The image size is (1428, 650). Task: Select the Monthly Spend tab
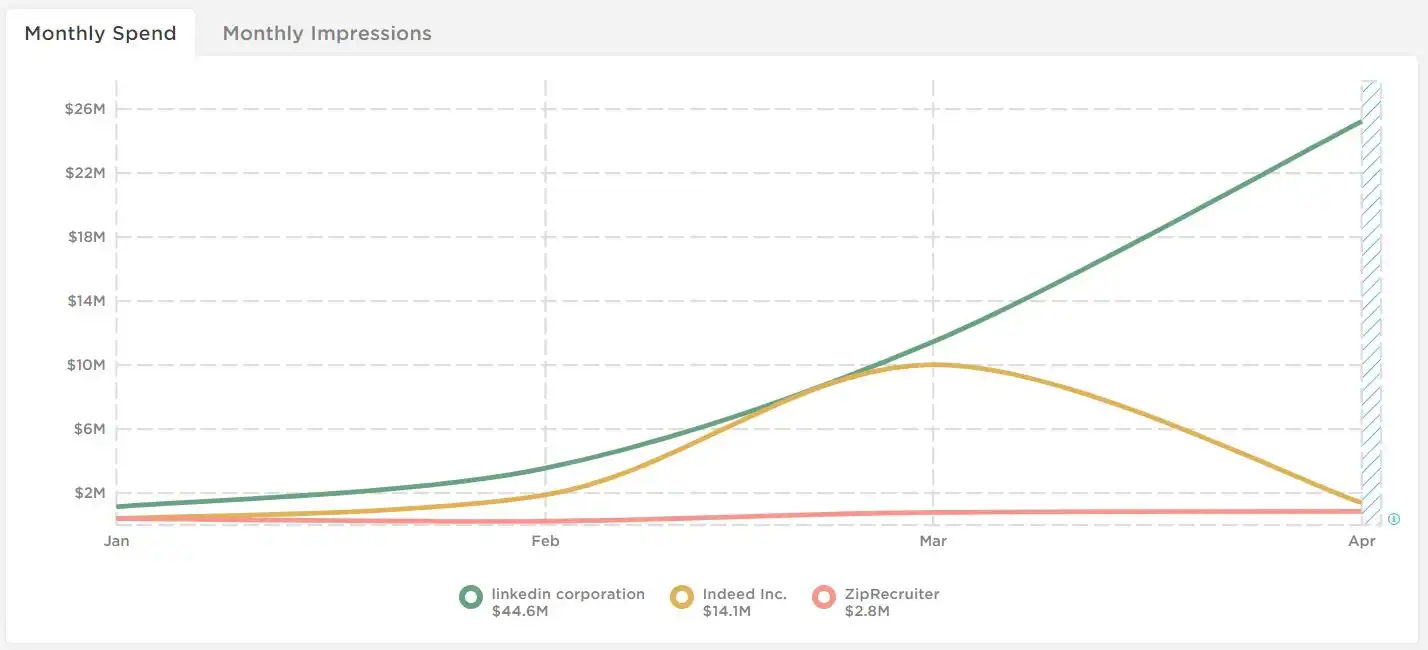click(100, 33)
